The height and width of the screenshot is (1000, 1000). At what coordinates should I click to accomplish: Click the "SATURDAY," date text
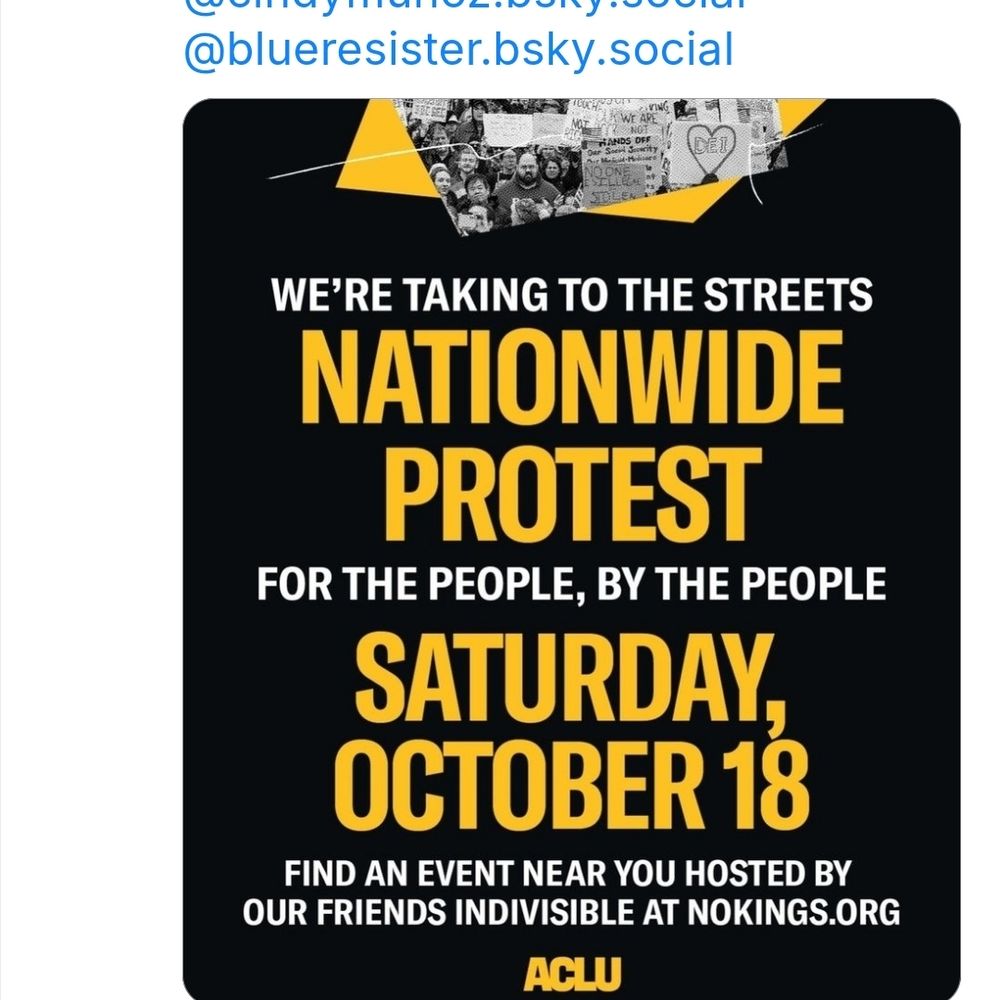[571, 681]
